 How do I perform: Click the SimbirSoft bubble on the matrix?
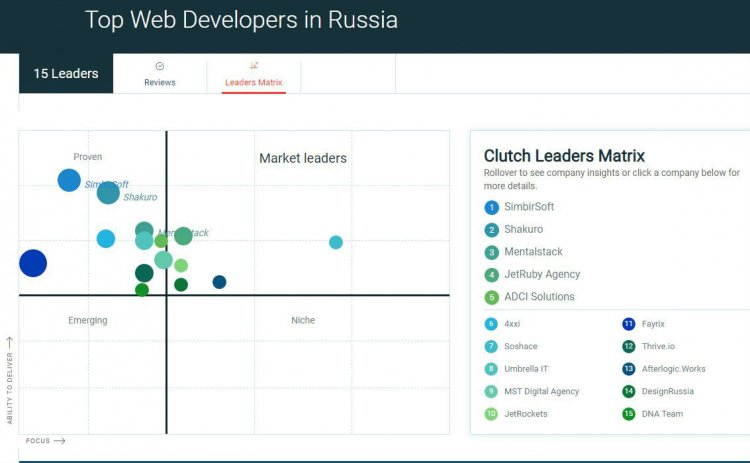click(x=69, y=180)
